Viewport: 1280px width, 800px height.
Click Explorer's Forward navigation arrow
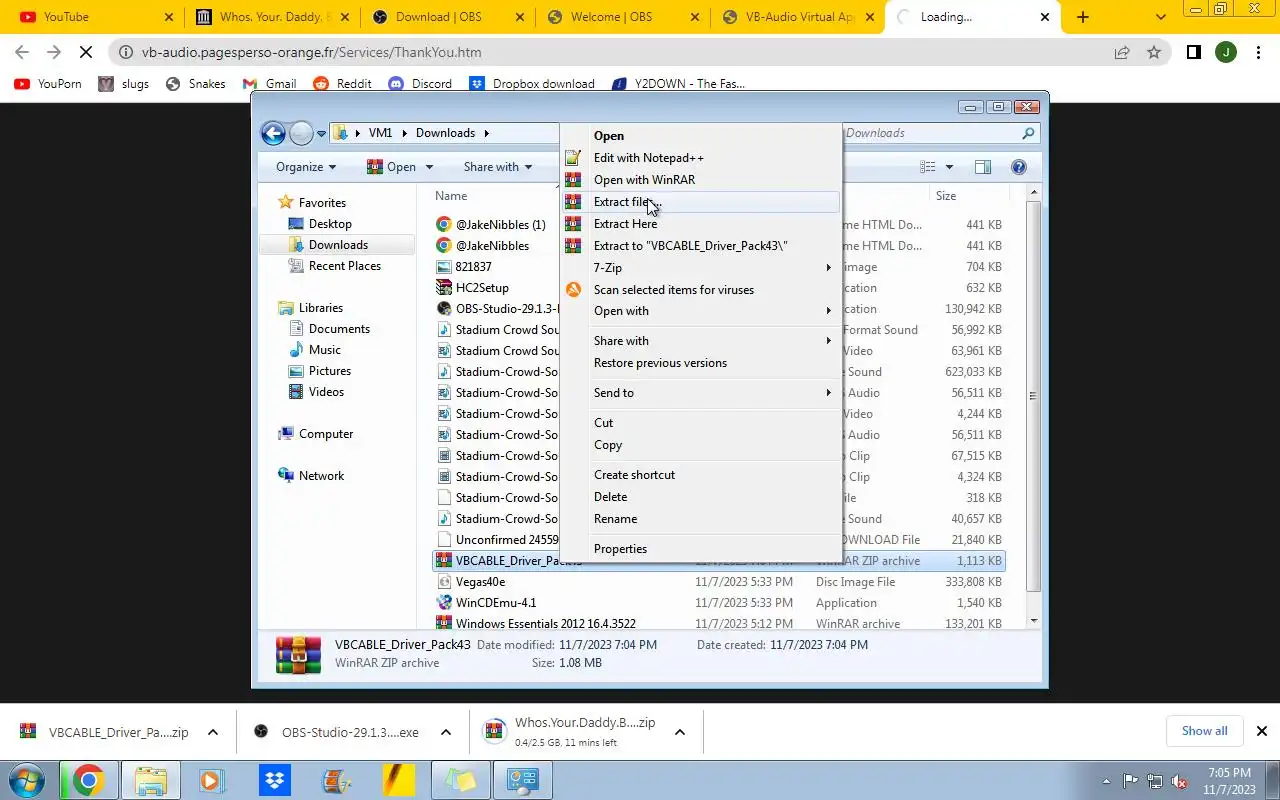pos(301,133)
